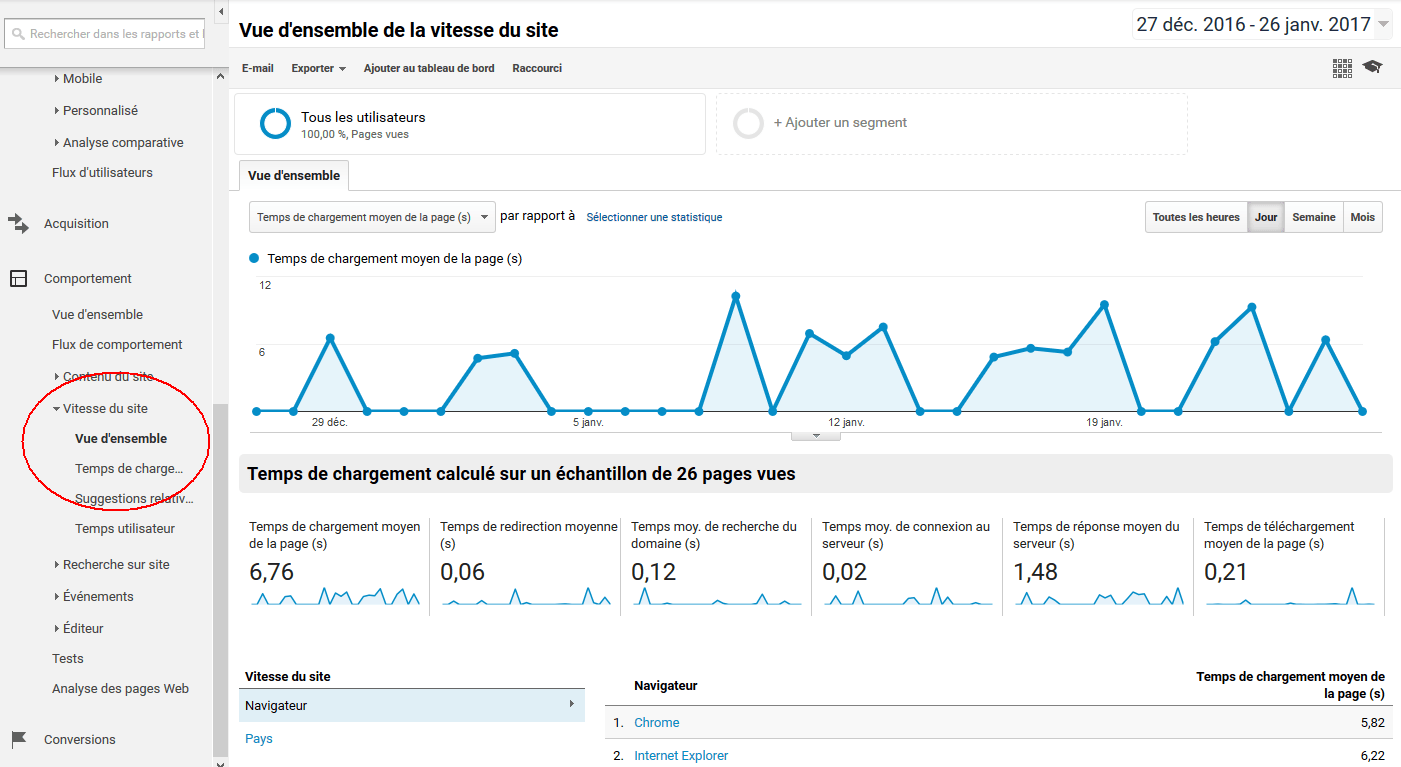Click the Tous les utilisateurs segment circle icon
Screen dimensions: 1401x767
pyautogui.click(x=275, y=123)
